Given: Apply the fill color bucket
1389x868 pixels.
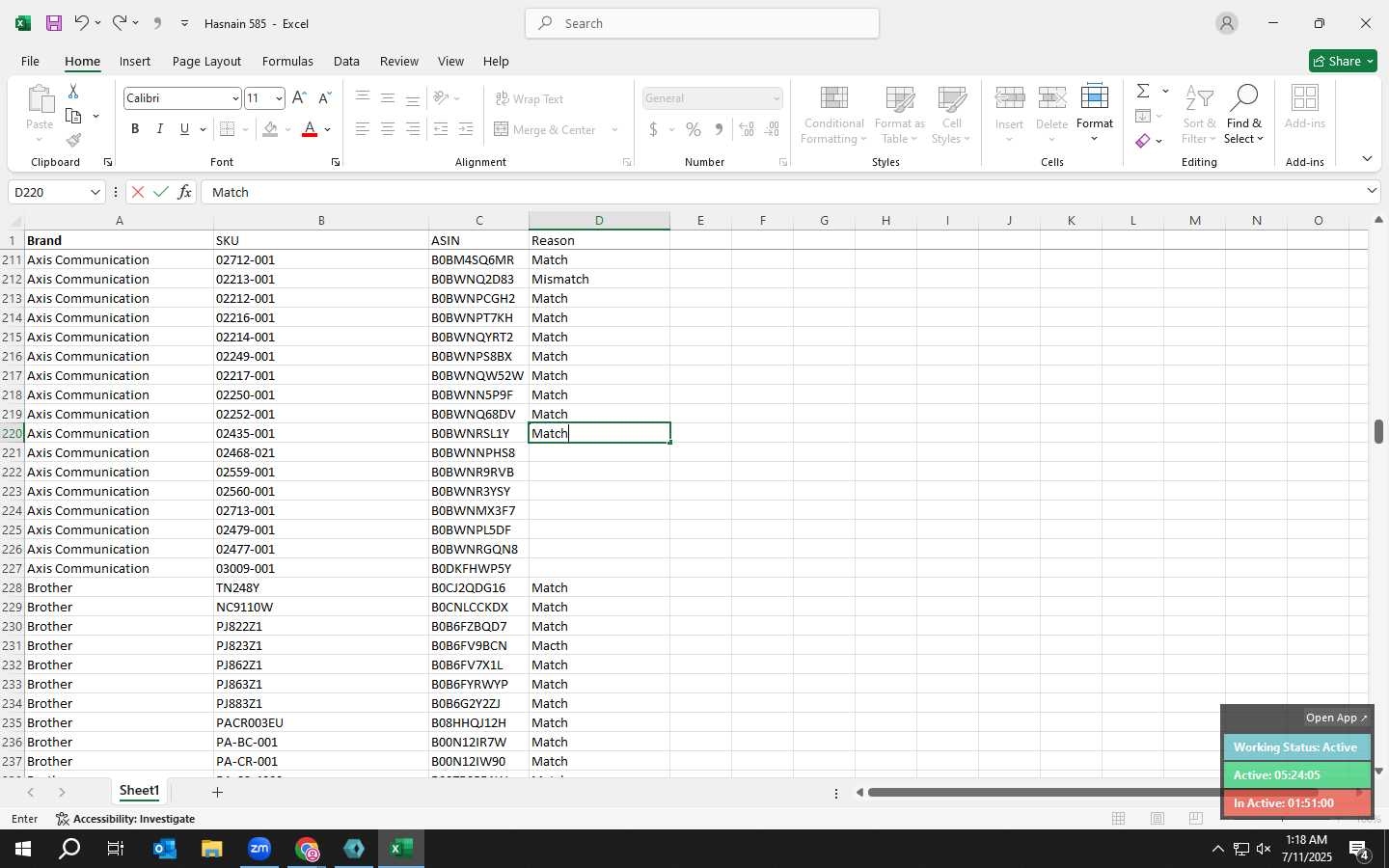Looking at the screenshot, I should coord(270,129).
